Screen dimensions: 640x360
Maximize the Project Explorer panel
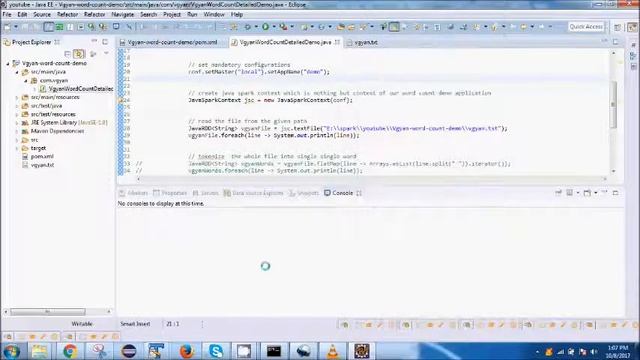click(105, 42)
